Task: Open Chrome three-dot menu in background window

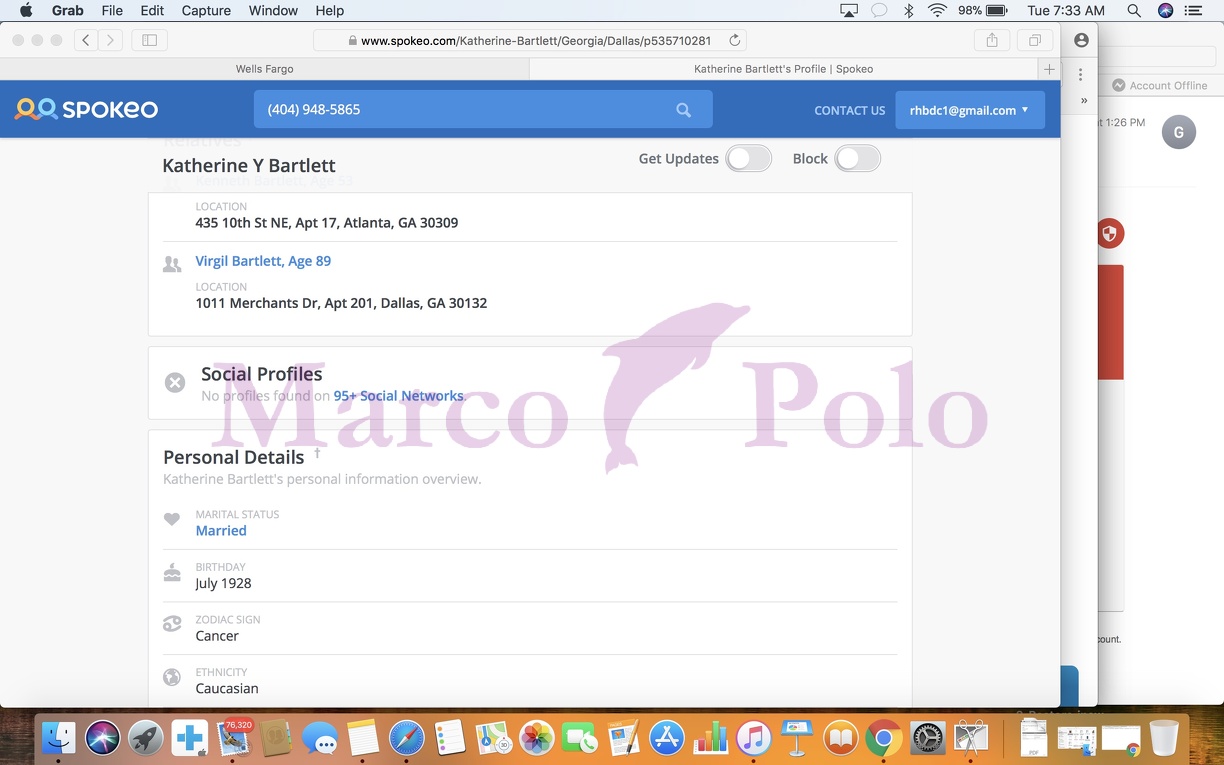Action: pyautogui.click(x=1081, y=75)
